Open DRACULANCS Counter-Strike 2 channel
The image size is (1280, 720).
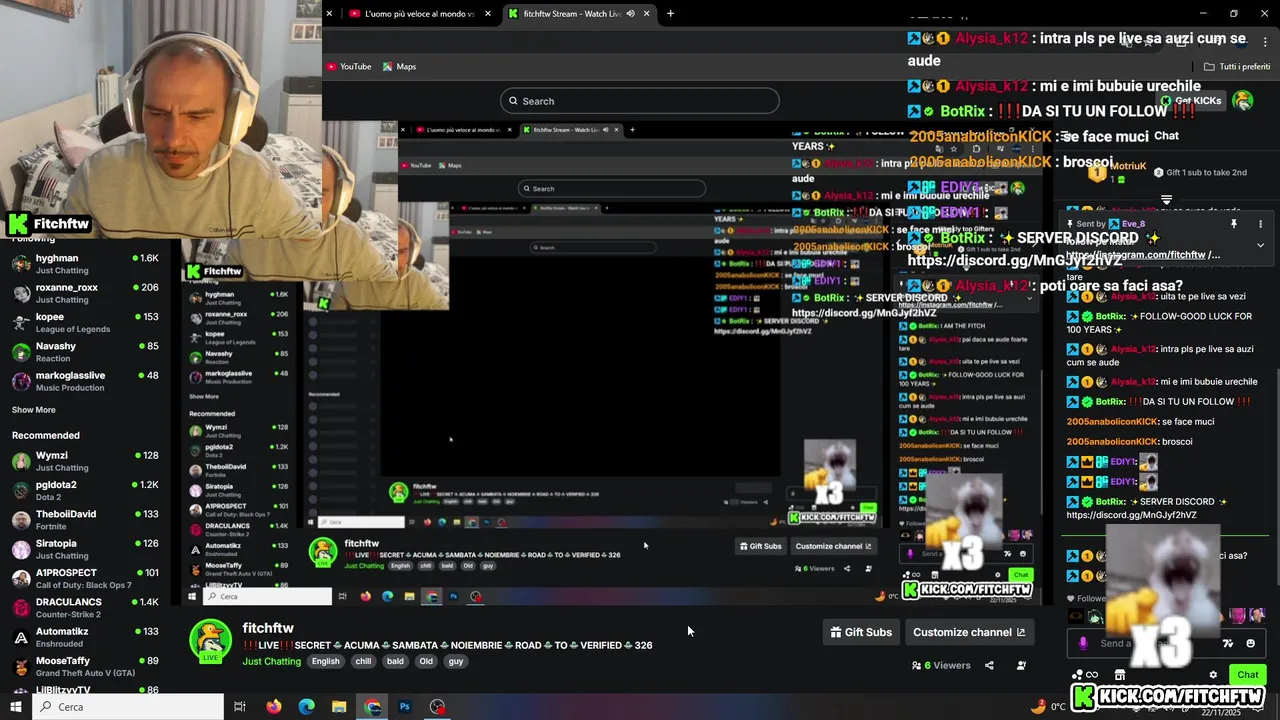[x=86, y=608]
